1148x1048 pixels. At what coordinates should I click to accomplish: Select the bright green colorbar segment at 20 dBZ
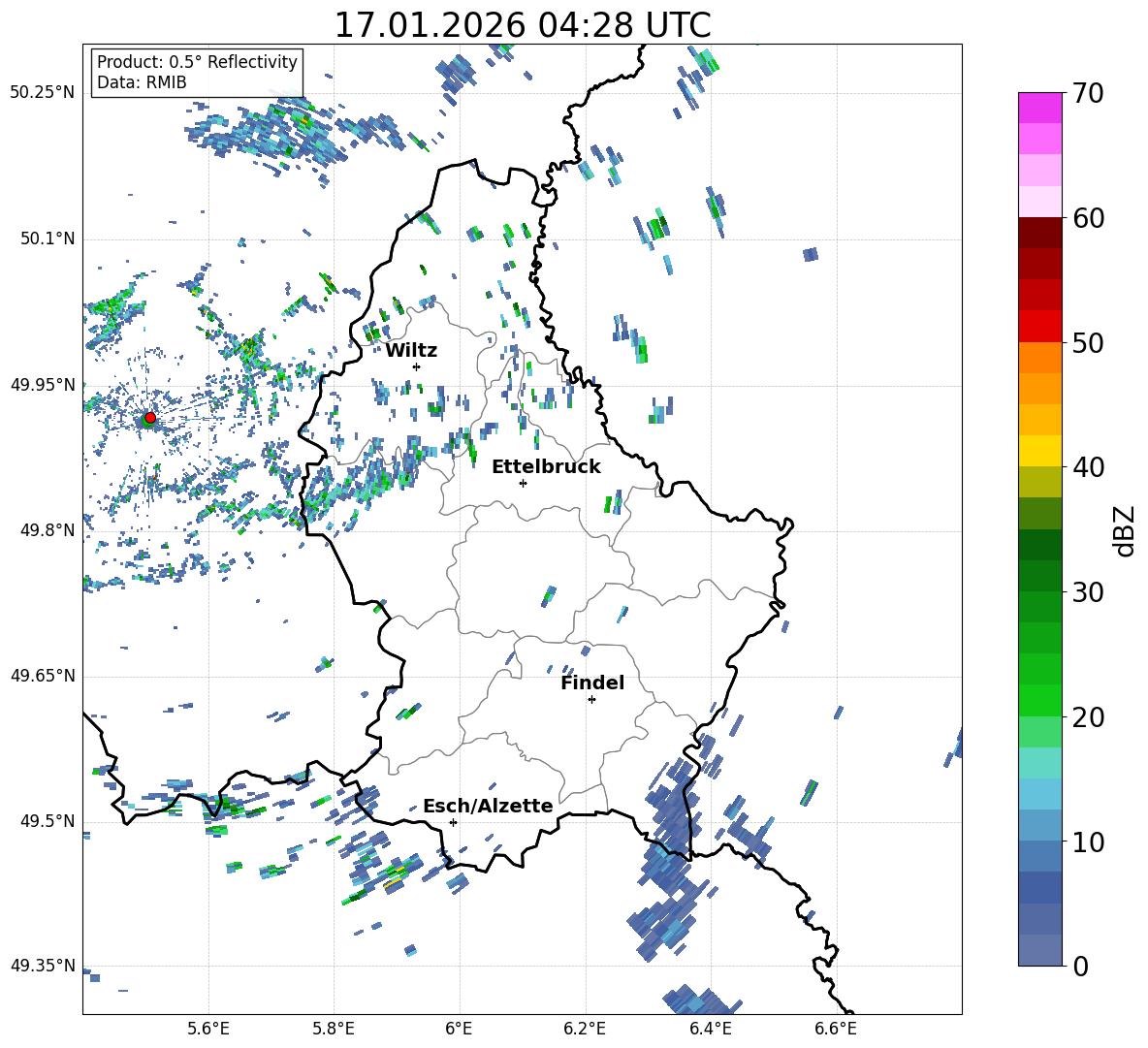[1040, 700]
